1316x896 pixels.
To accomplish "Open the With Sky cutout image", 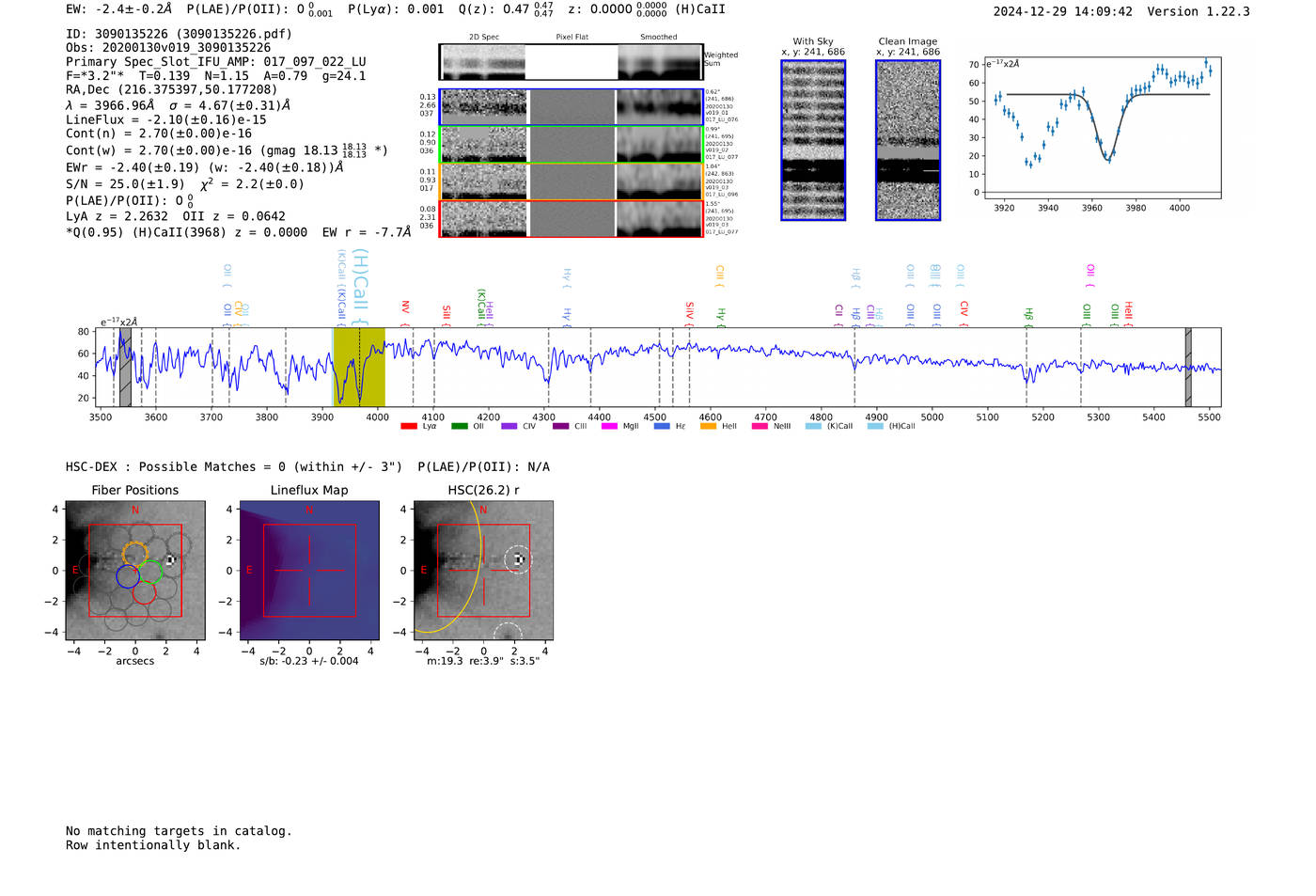I will 813,140.
